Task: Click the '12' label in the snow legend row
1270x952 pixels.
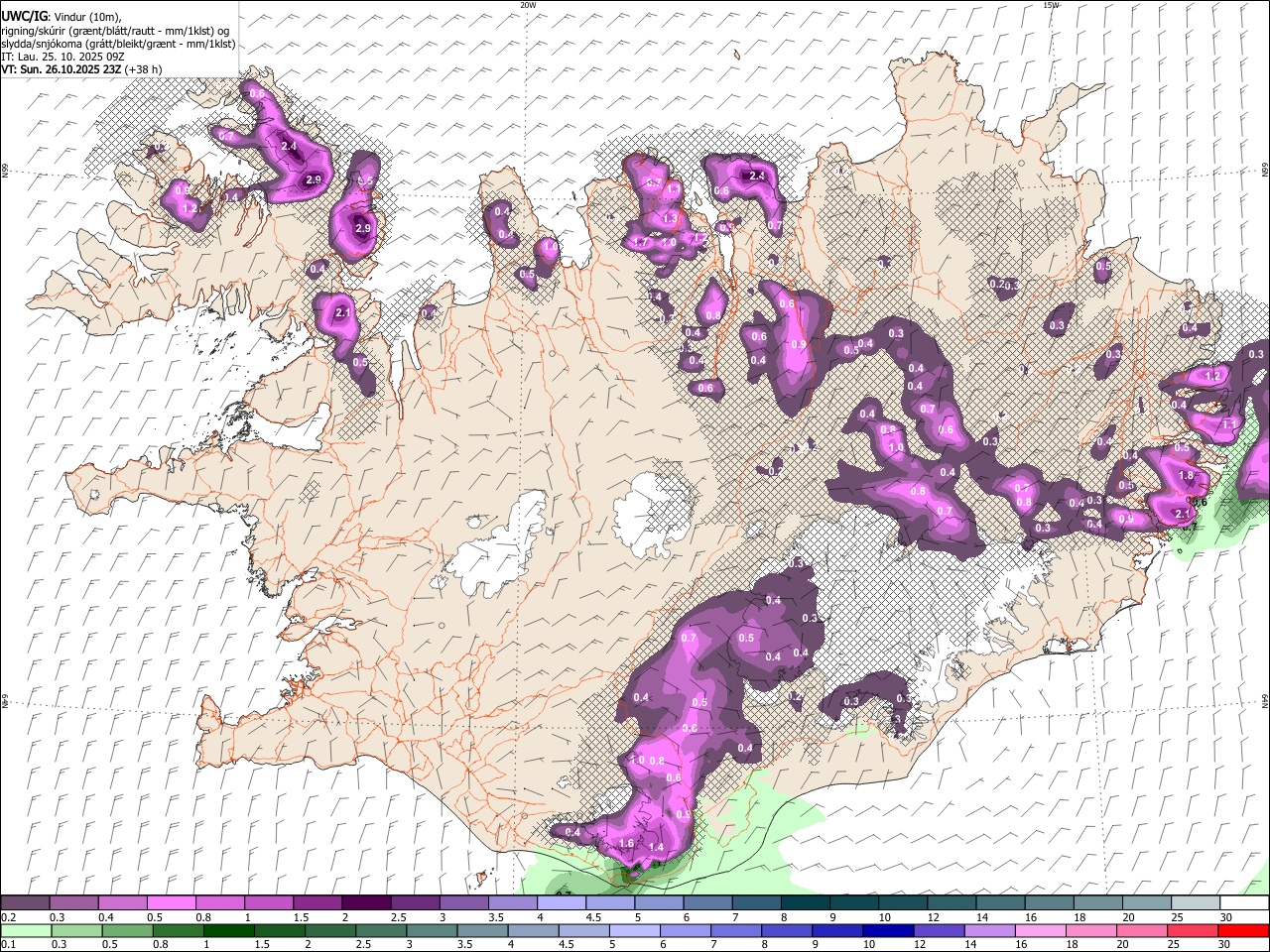Action: tap(933, 917)
